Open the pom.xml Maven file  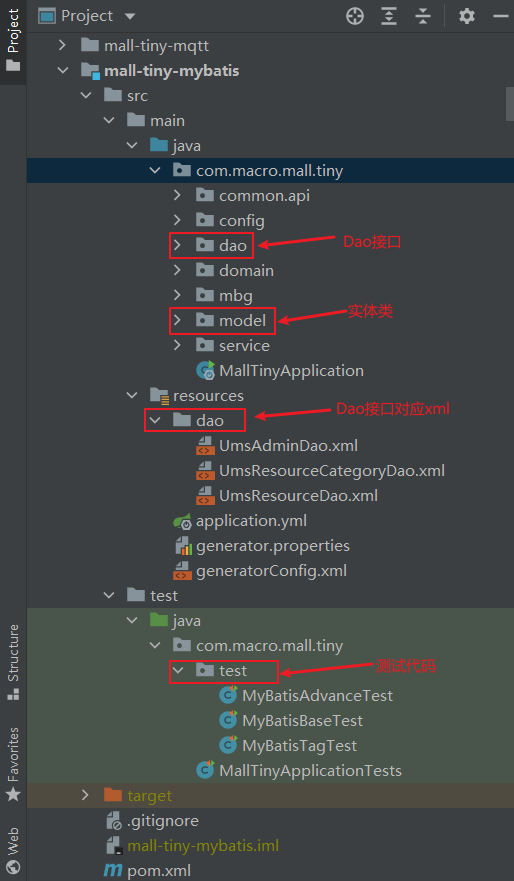click(x=148, y=871)
